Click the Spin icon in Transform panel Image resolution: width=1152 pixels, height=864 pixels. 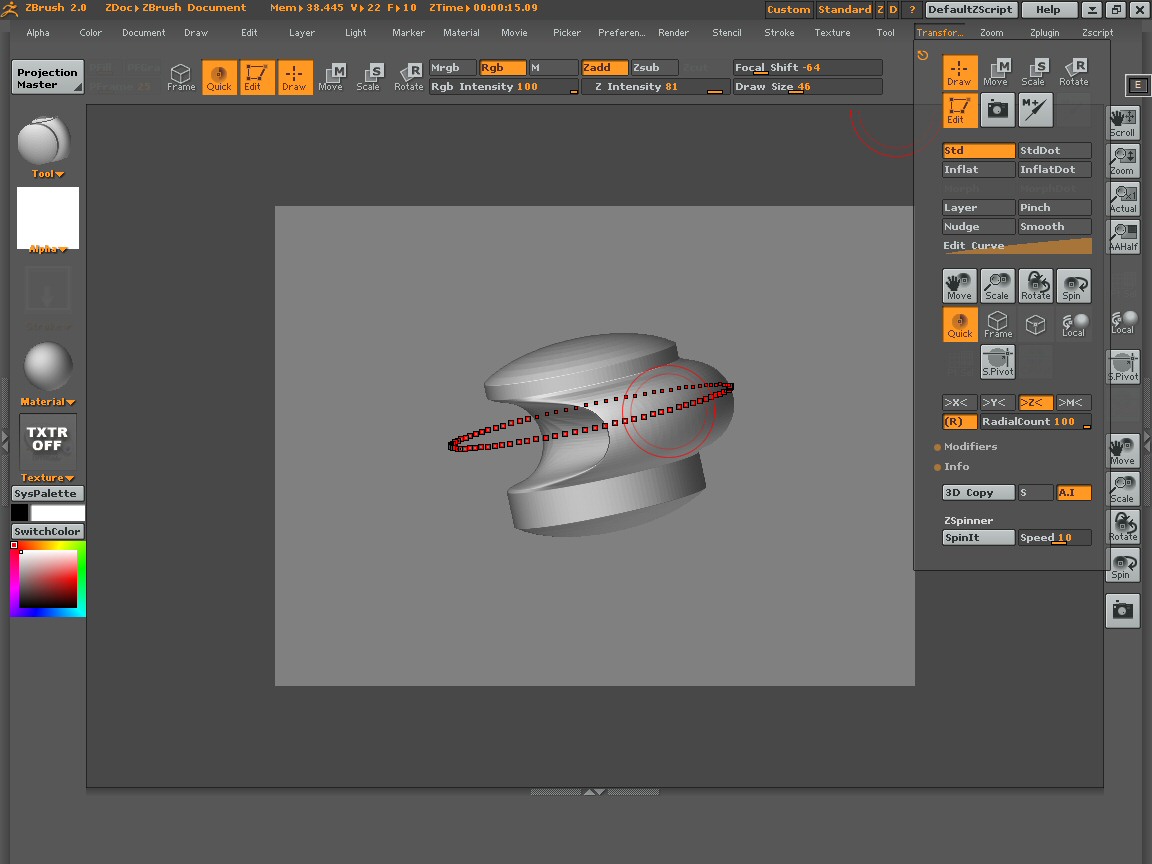tap(1073, 287)
